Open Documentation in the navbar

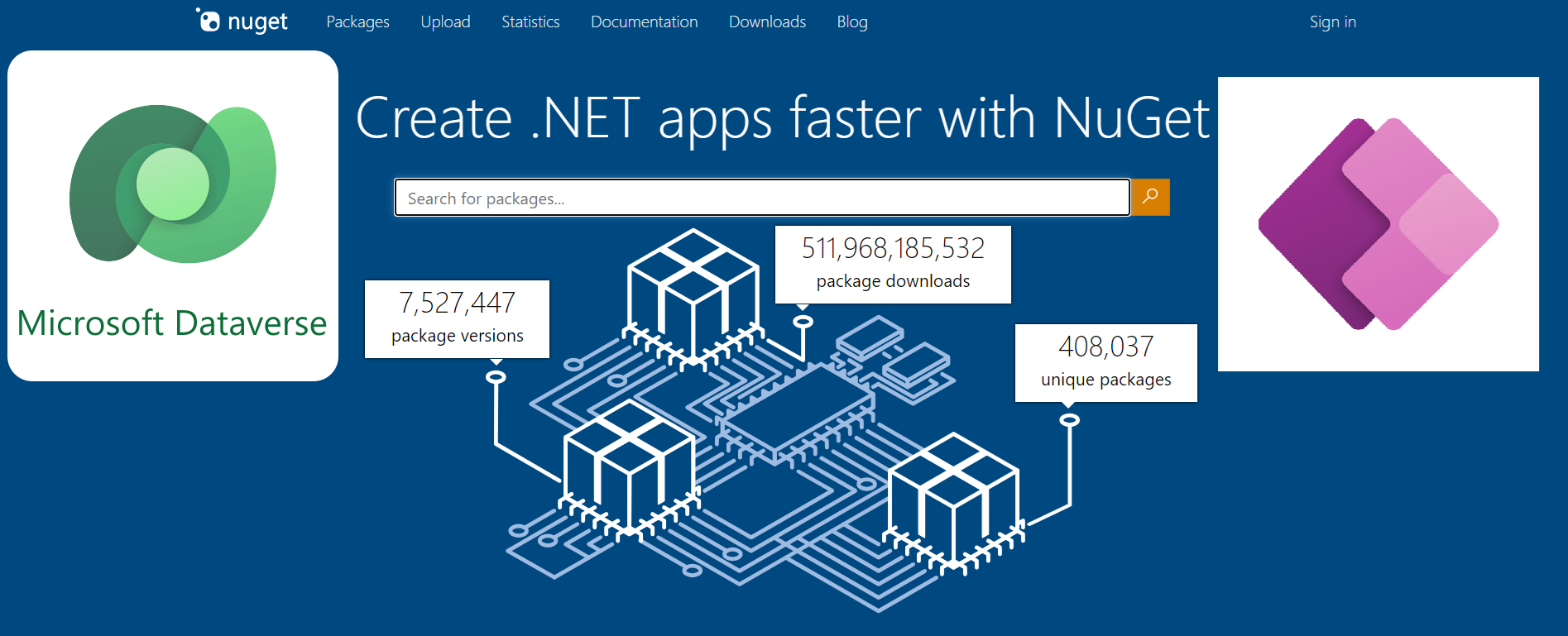coord(644,22)
